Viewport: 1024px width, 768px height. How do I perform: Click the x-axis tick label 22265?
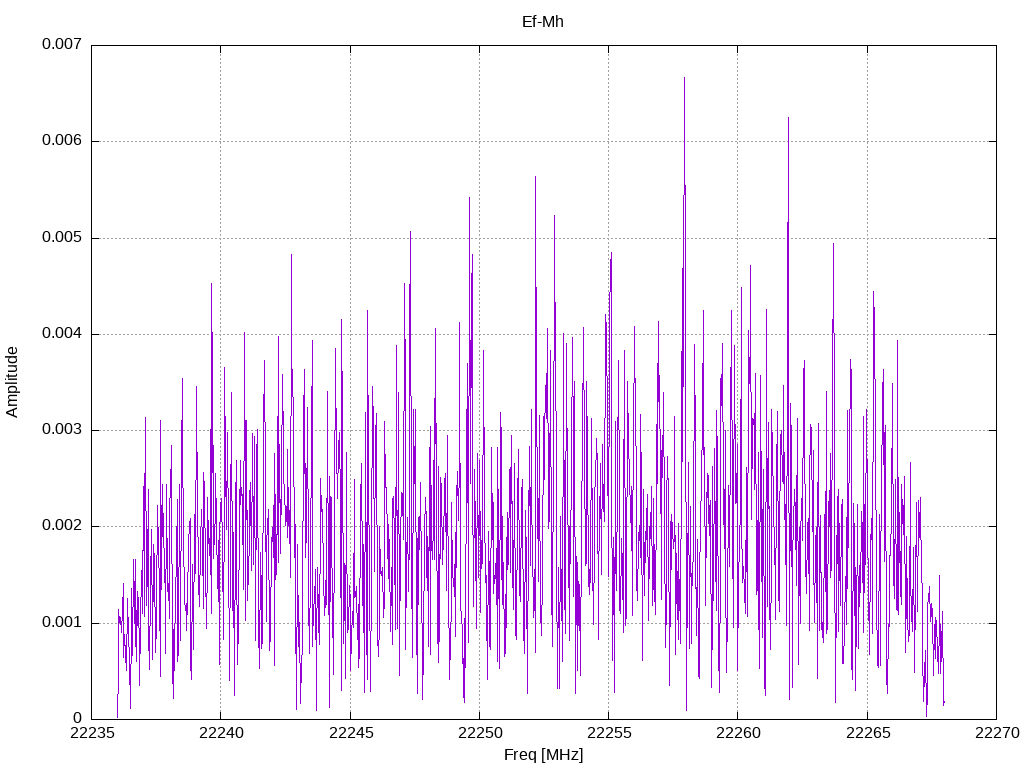click(x=868, y=733)
